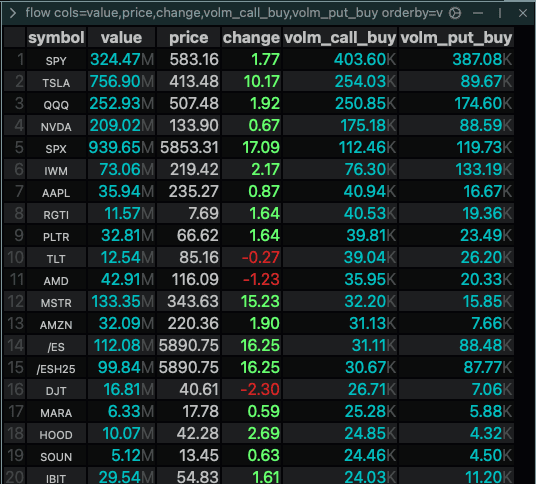Image resolution: width=536 pixels, height=484 pixels.
Task: Click the AMD change -1.23
Action: click(x=251, y=280)
